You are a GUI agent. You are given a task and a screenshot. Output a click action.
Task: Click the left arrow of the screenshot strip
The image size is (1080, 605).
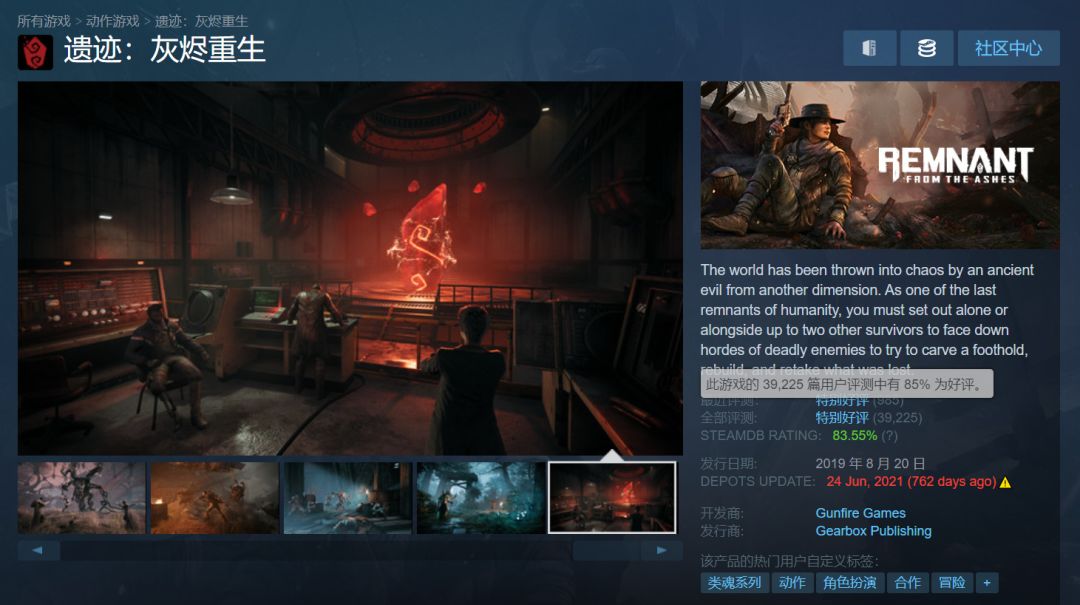38,550
